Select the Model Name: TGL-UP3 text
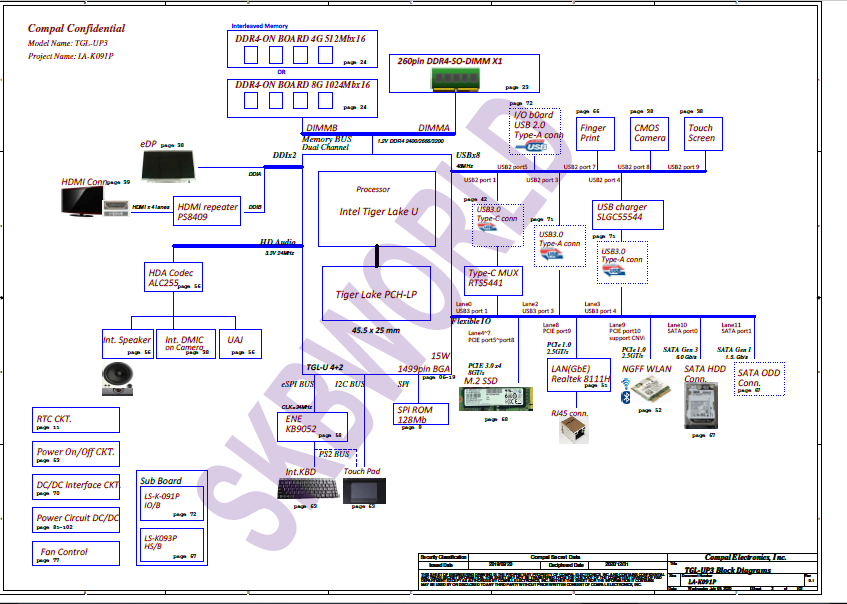847x604 pixels. click(68, 43)
